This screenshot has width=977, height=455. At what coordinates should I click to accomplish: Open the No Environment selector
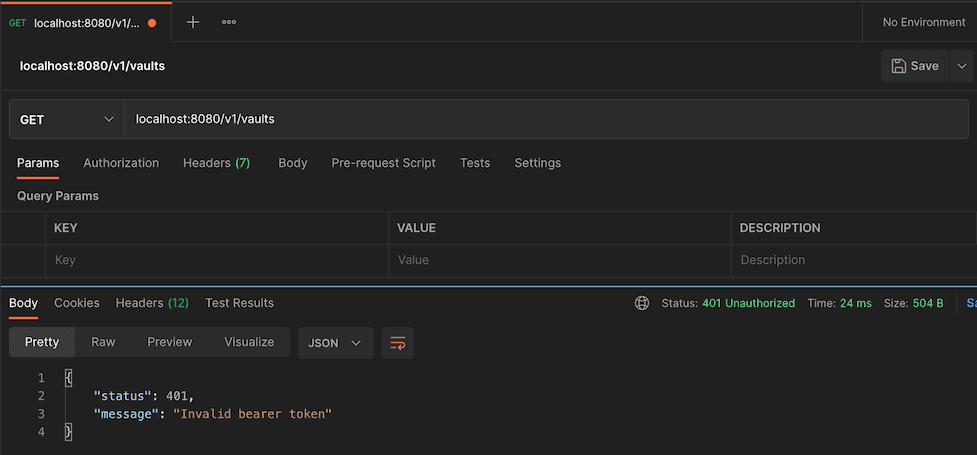[923, 22]
